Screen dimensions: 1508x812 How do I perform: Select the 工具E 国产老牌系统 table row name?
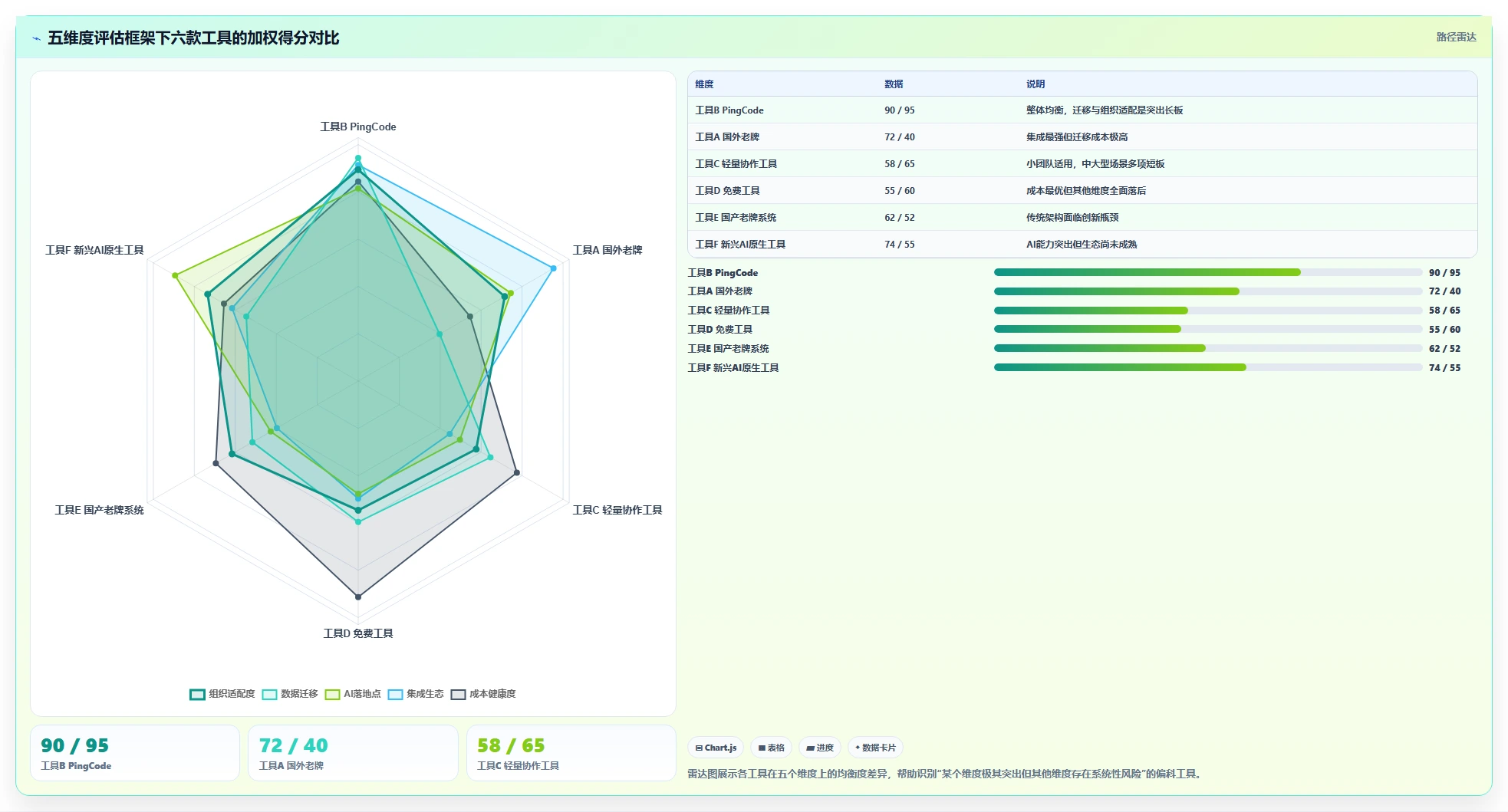(736, 218)
